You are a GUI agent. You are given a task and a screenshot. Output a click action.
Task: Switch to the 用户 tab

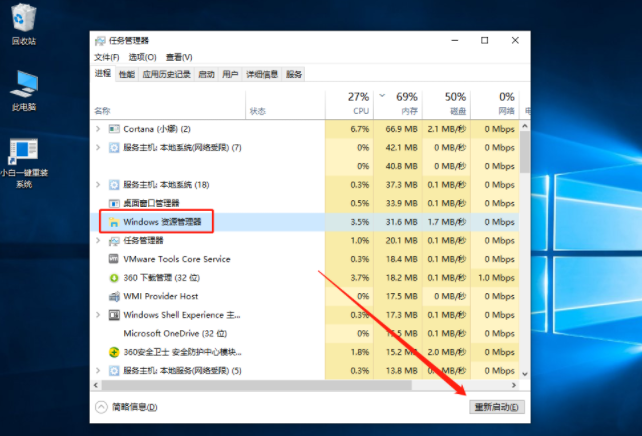[230, 74]
